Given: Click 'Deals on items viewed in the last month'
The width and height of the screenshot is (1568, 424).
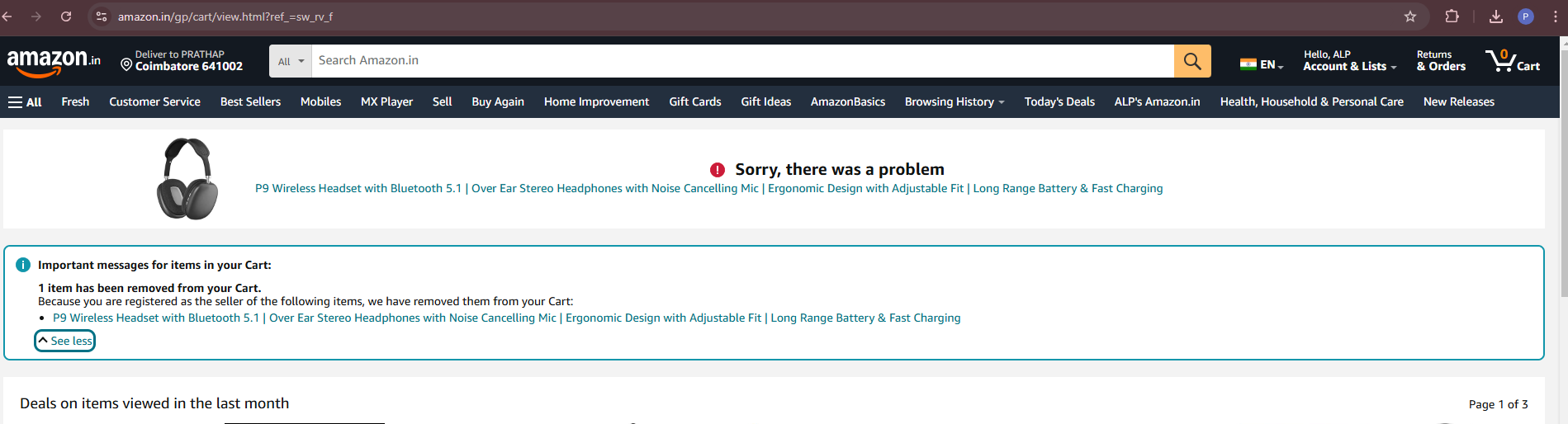Looking at the screenshot, I should coord(154,403).
